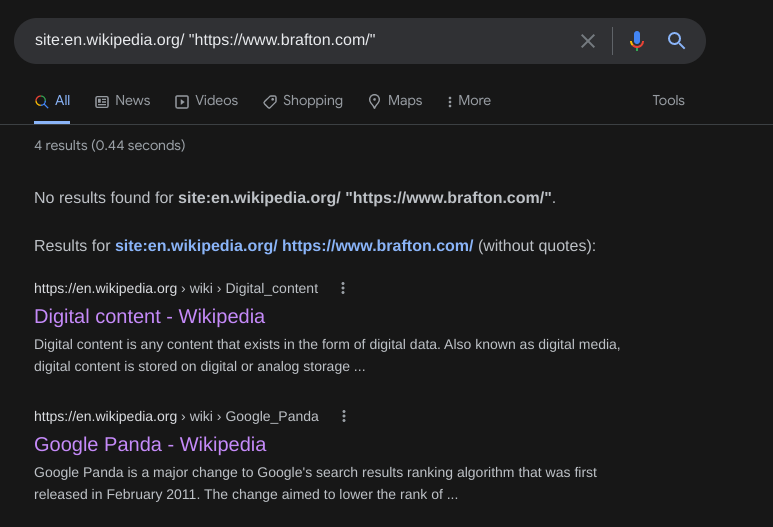Open the Google Panda - Wikipedia link

[150, 445]
